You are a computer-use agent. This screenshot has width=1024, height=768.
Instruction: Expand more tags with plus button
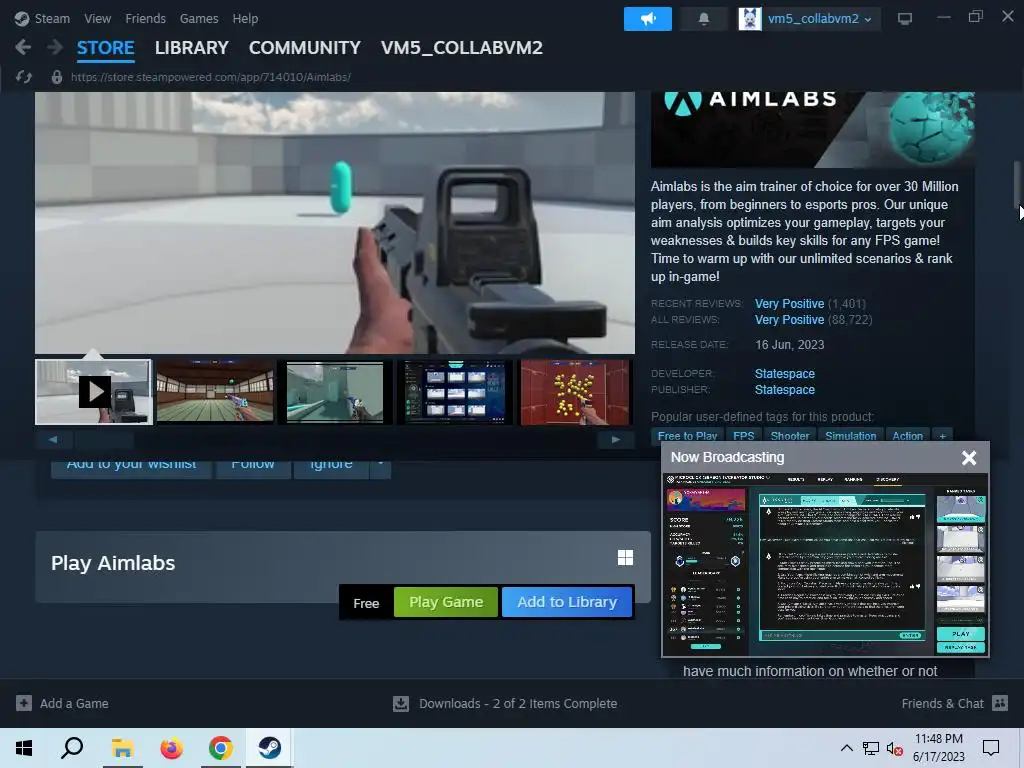(x=942, y=436)
